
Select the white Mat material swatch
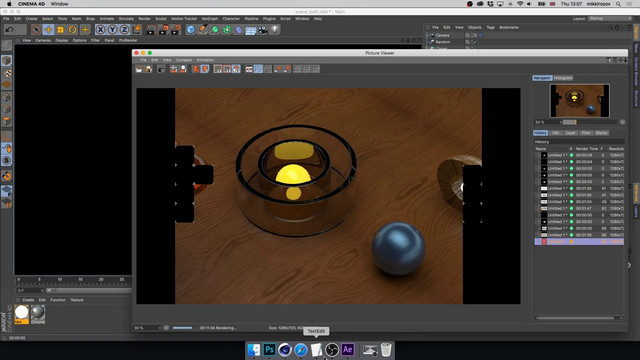coord(22,314)
